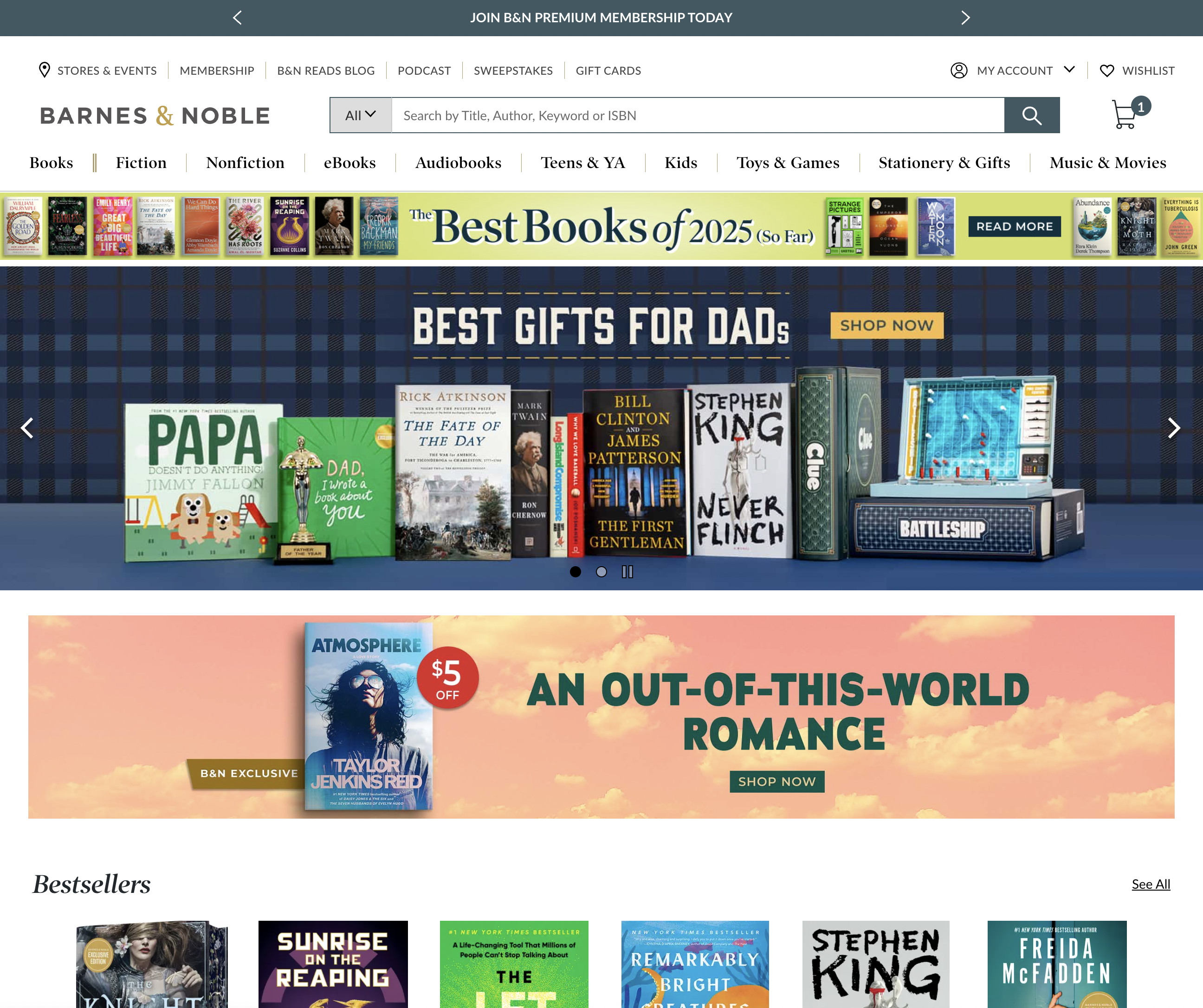The image size is (1203, 1008).
Task: Click inside the search input field
Action: point(687,115)
